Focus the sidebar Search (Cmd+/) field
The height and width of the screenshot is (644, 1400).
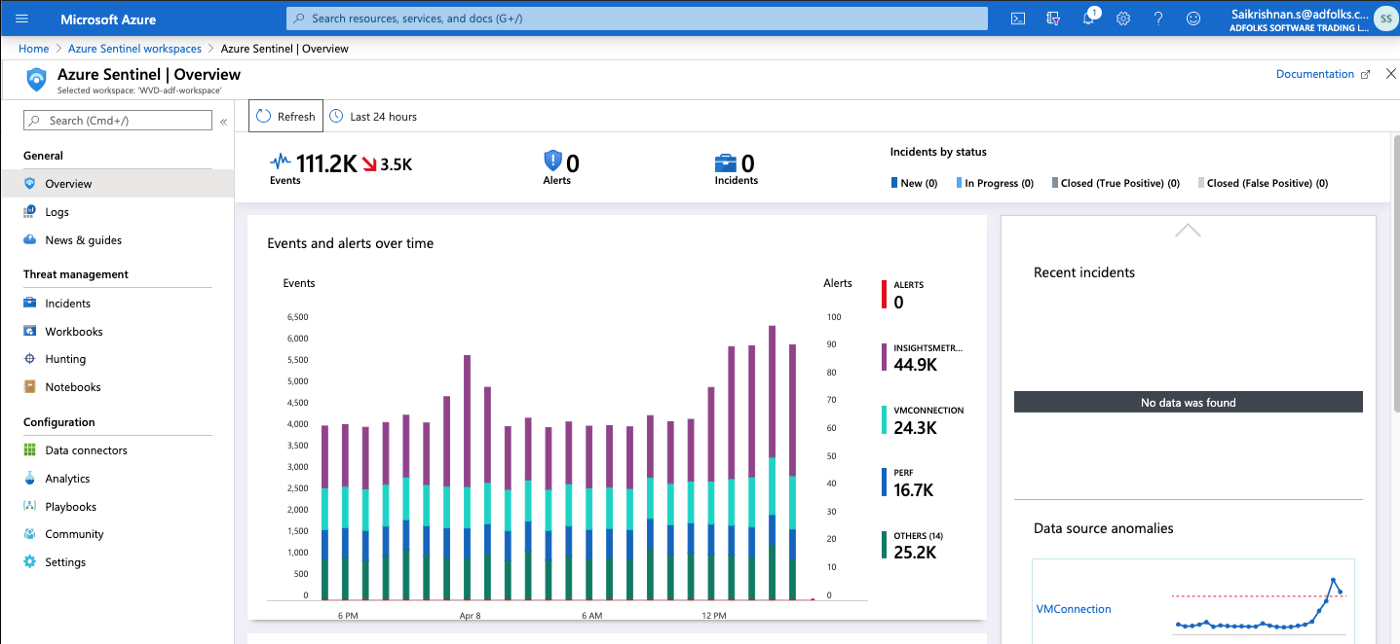coord(118,121)
